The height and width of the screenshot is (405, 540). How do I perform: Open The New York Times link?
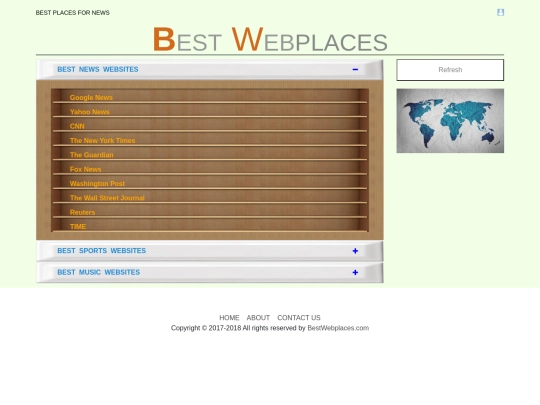point(102,141)
